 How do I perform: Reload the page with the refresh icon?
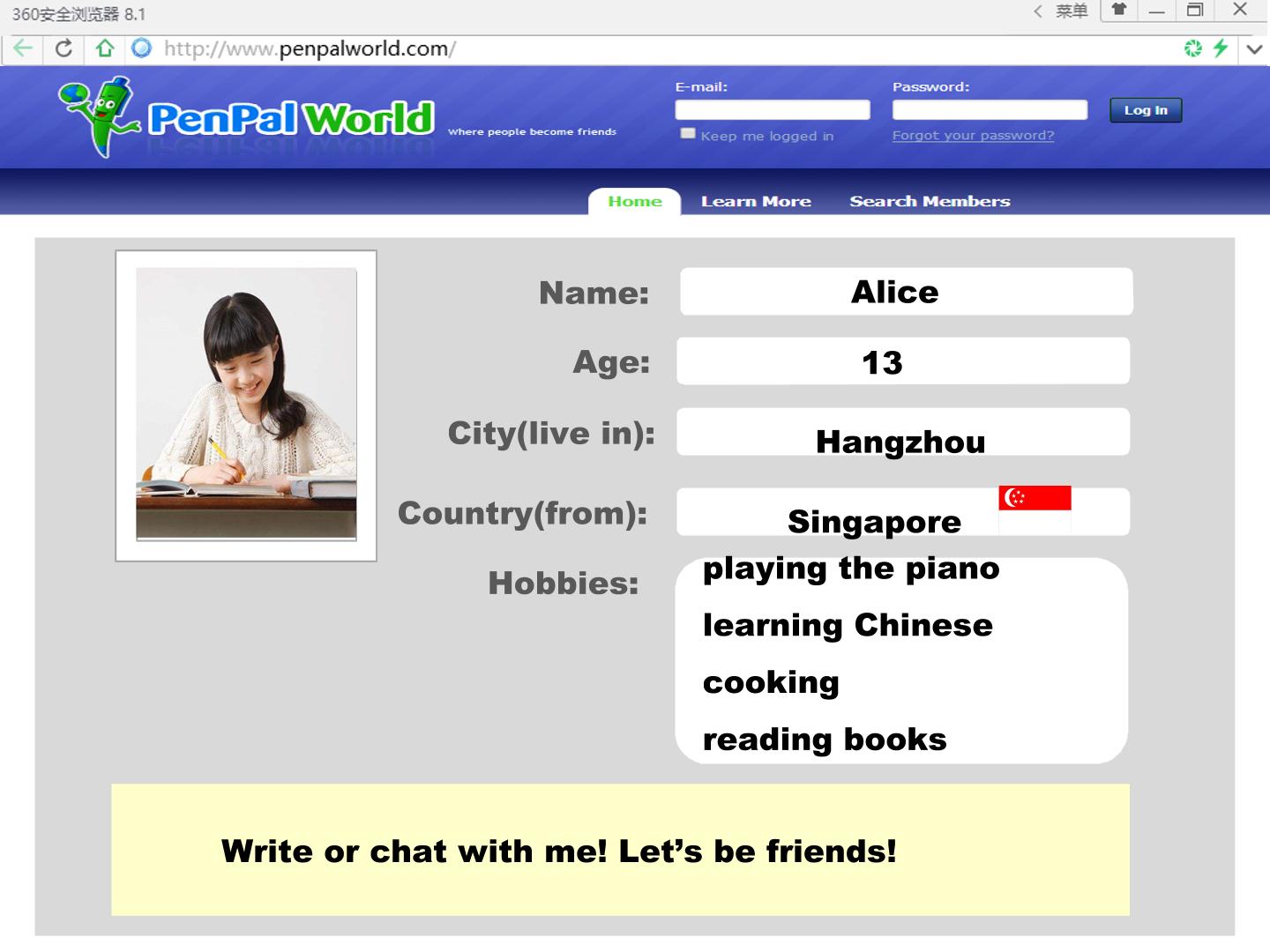click(x=63, y=48)
